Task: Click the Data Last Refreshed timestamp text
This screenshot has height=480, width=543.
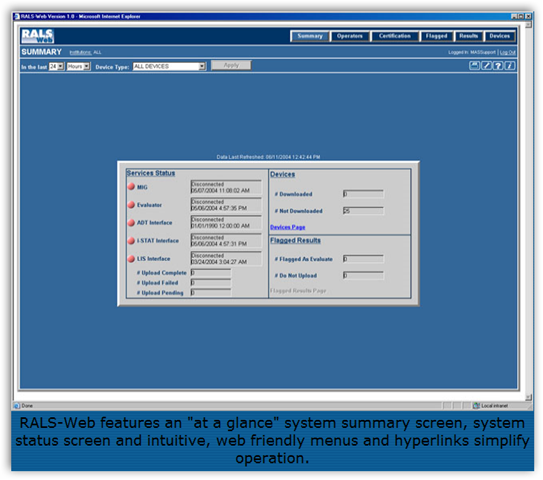Action: 268,157
